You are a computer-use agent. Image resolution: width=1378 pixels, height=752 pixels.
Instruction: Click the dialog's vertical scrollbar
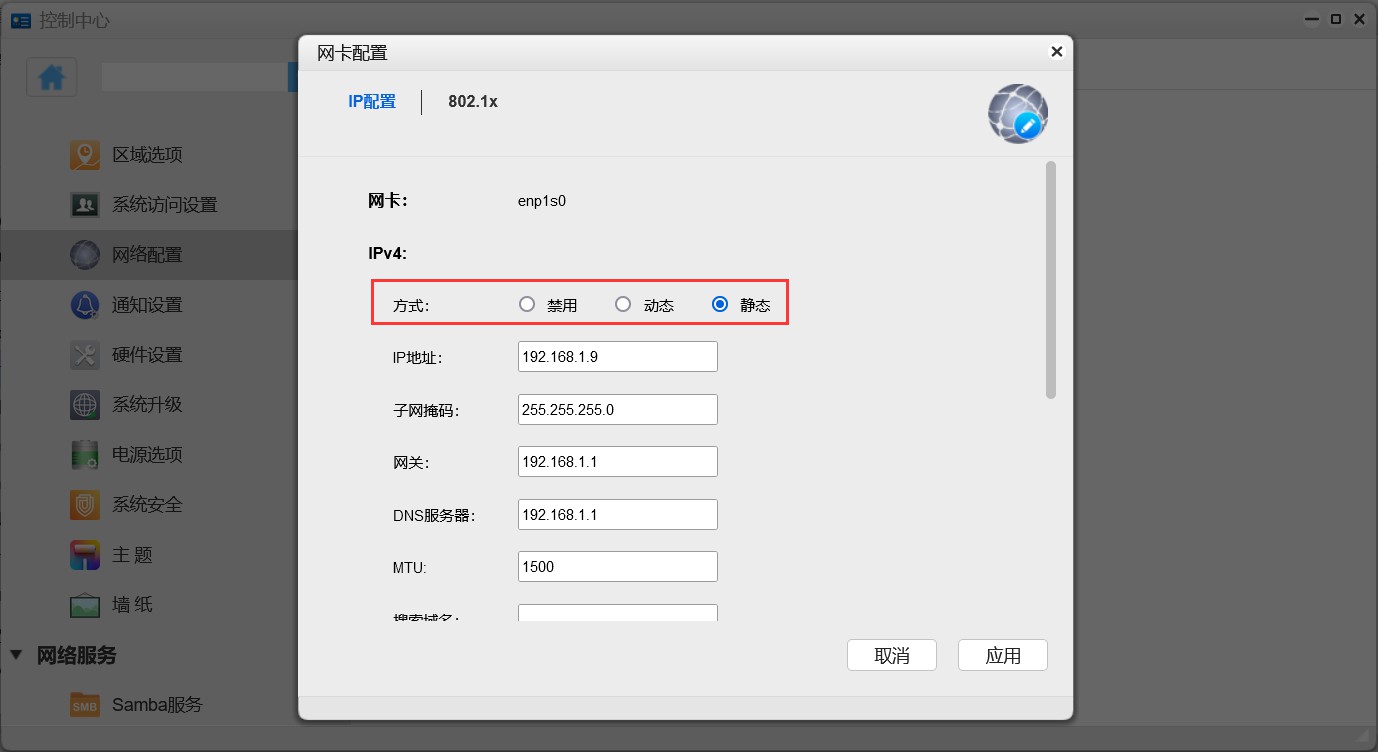[1050, 280]
